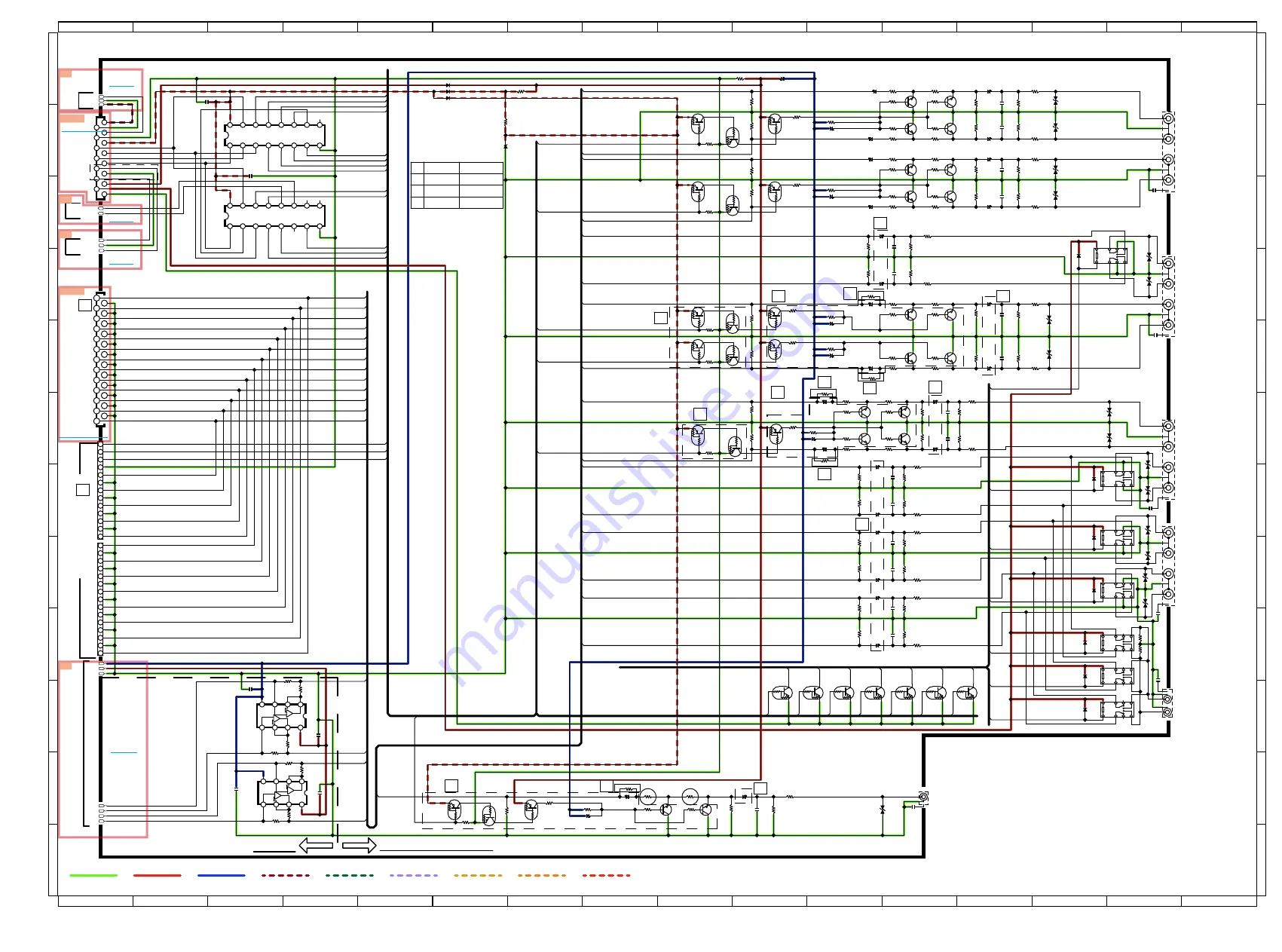Click the solid red line in the legend
This screenshot has width=1282, height=952.
(158, 875)
